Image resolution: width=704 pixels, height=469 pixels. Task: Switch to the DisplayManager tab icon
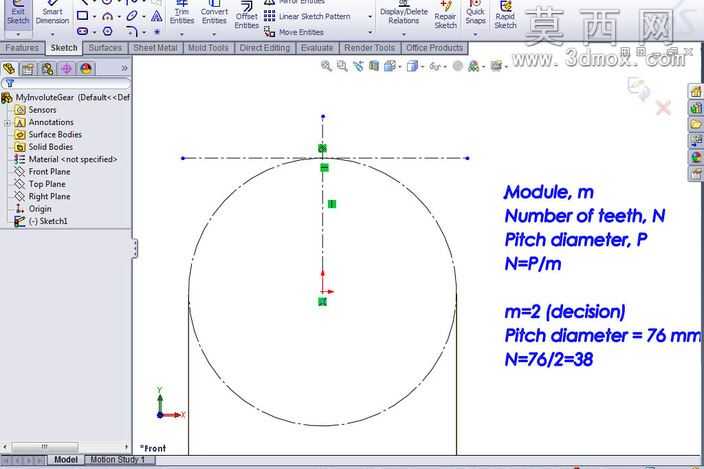[x=86, y=69]
